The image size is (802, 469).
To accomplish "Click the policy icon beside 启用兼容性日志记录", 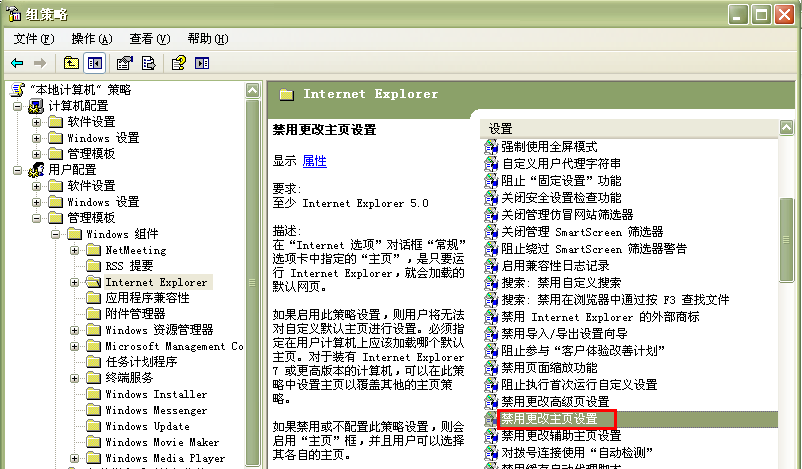I will (491, 266).
